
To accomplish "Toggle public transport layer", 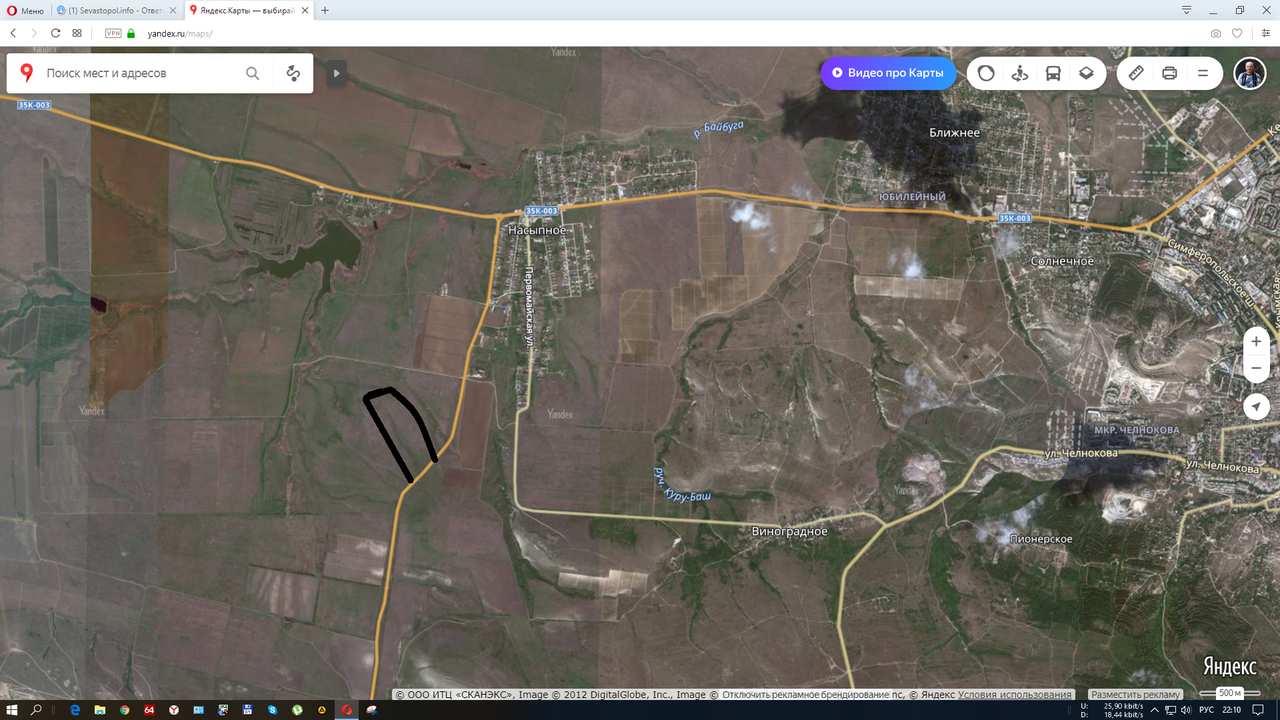I will 1053,73.
